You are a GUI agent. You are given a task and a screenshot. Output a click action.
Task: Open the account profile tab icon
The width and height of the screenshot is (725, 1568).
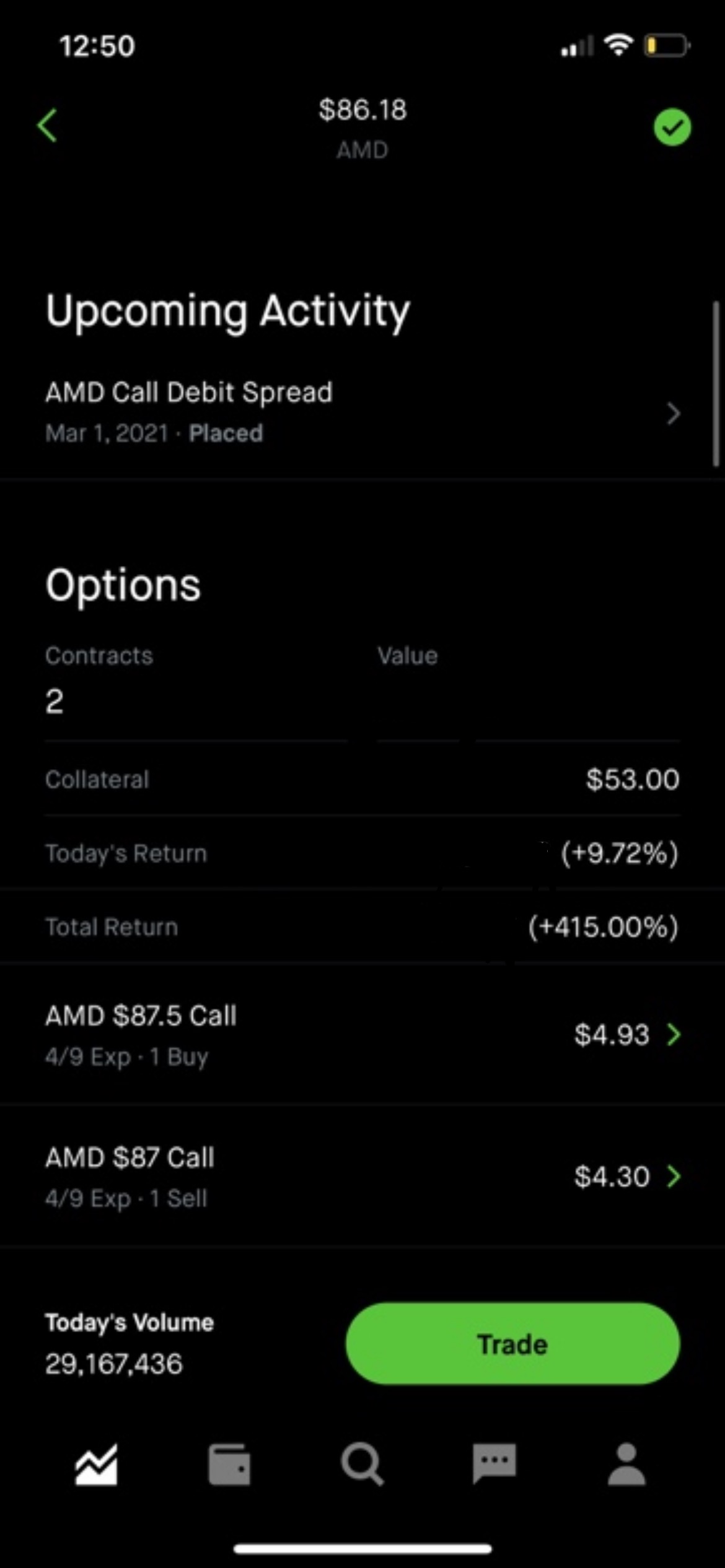coord(626,1464)
